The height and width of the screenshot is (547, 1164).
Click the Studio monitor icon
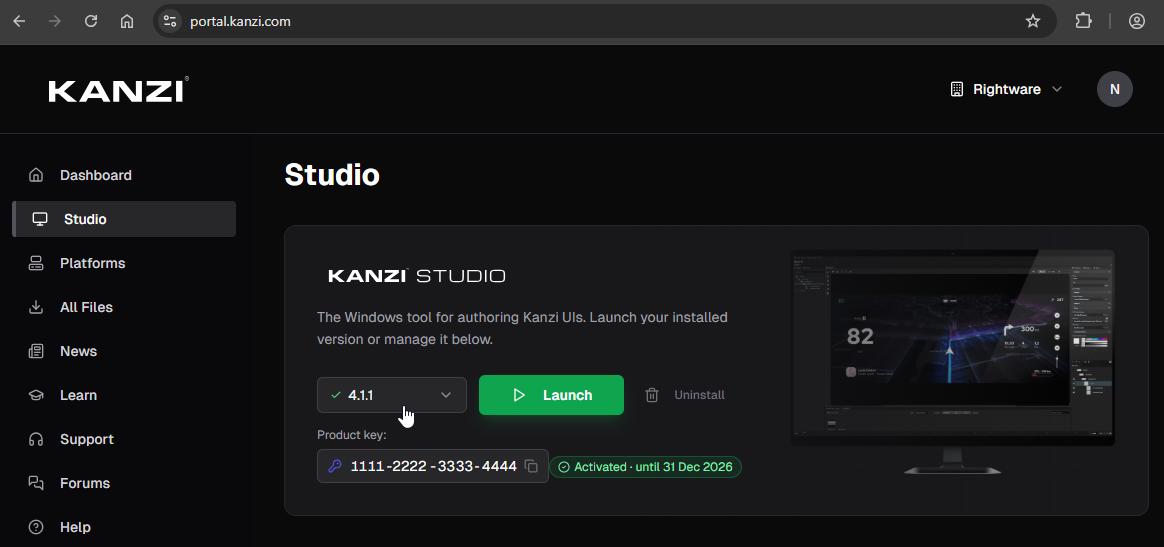pos(39,219)
